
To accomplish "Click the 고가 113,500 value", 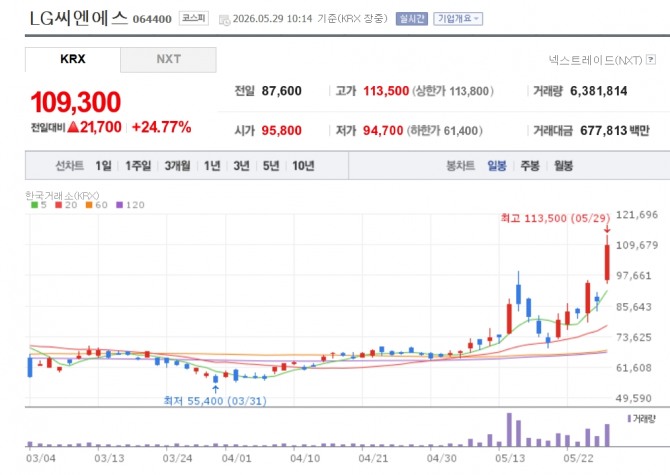I will [x=386, y=91].
